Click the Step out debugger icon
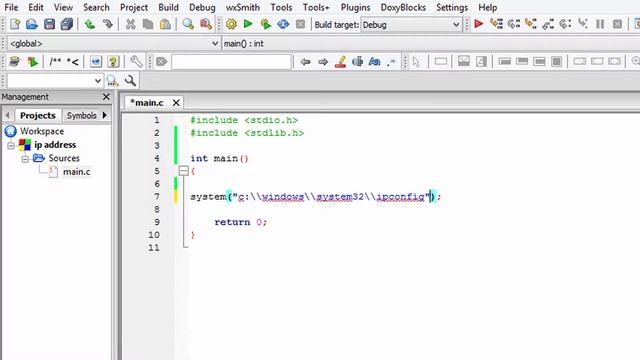The width and height of the screenshot is (640, 360). [x=548, y=24]
